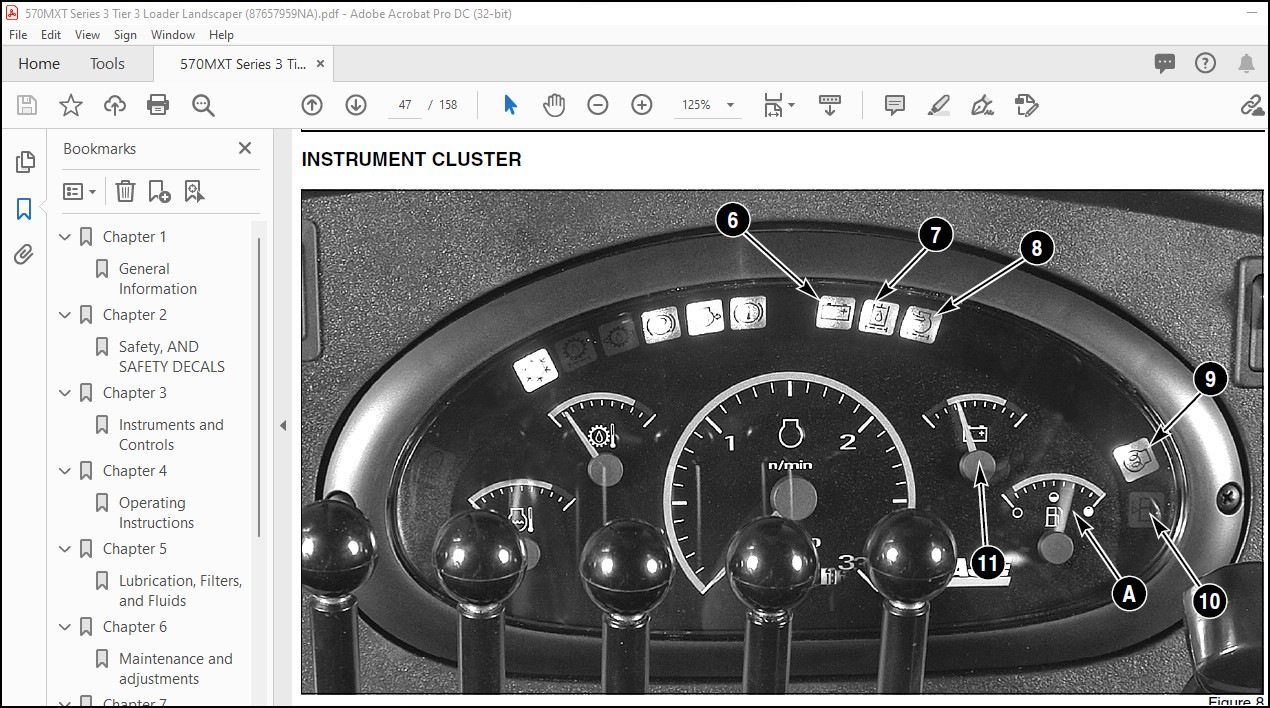Collapse the Chapter 2 bookmark

(x=65, y=315)
